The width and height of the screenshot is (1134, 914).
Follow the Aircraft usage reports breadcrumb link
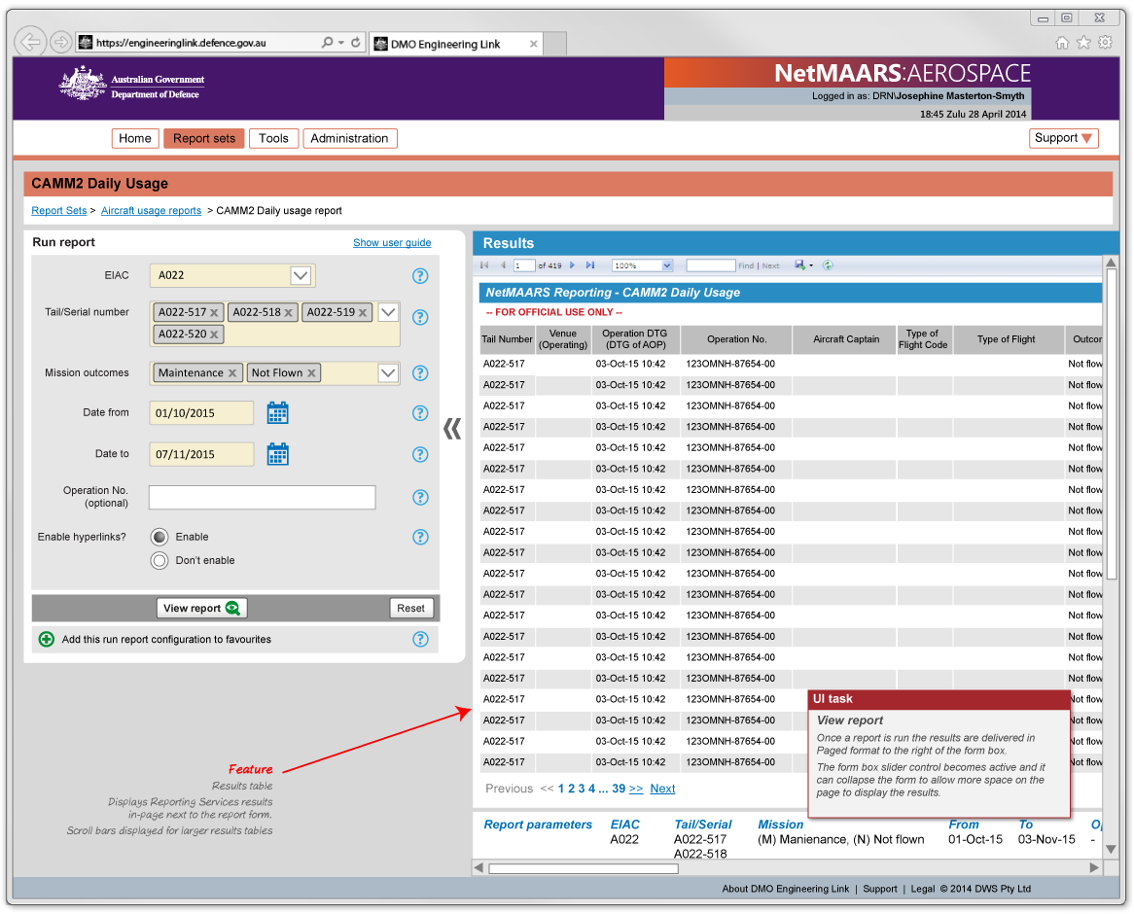(151, 210)
